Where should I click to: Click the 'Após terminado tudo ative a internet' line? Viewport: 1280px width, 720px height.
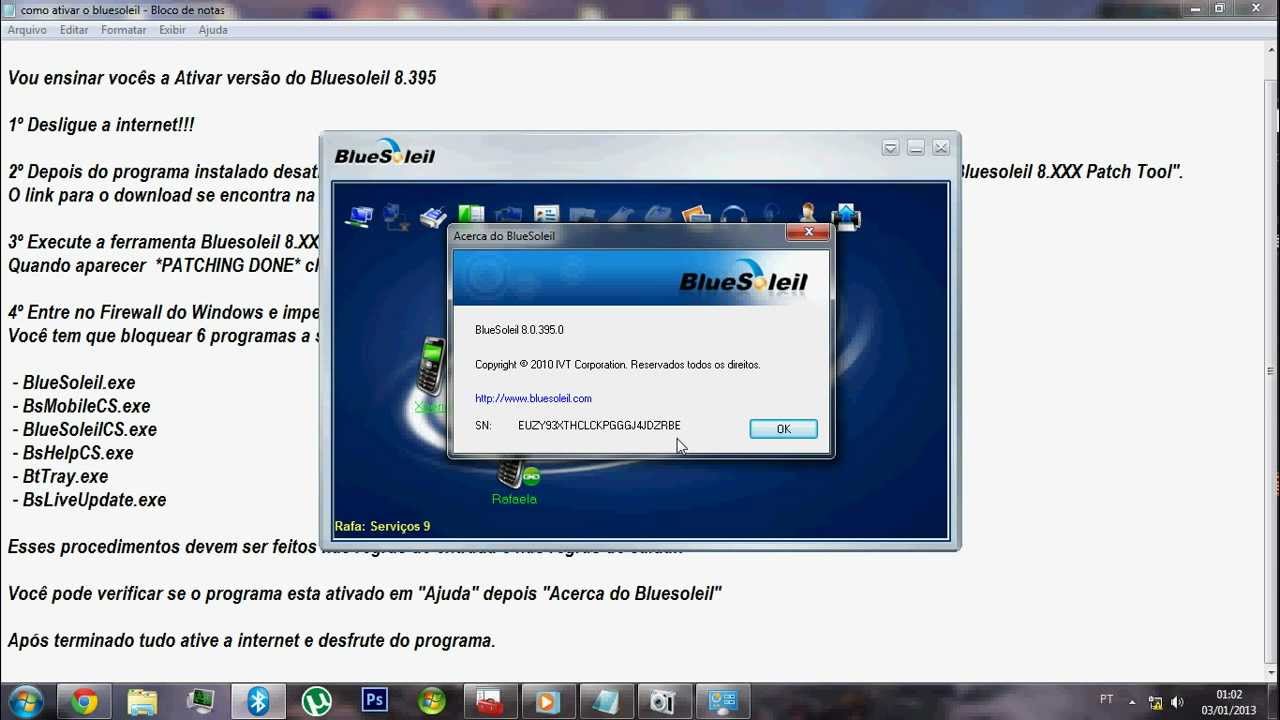[x=251, y=641]
